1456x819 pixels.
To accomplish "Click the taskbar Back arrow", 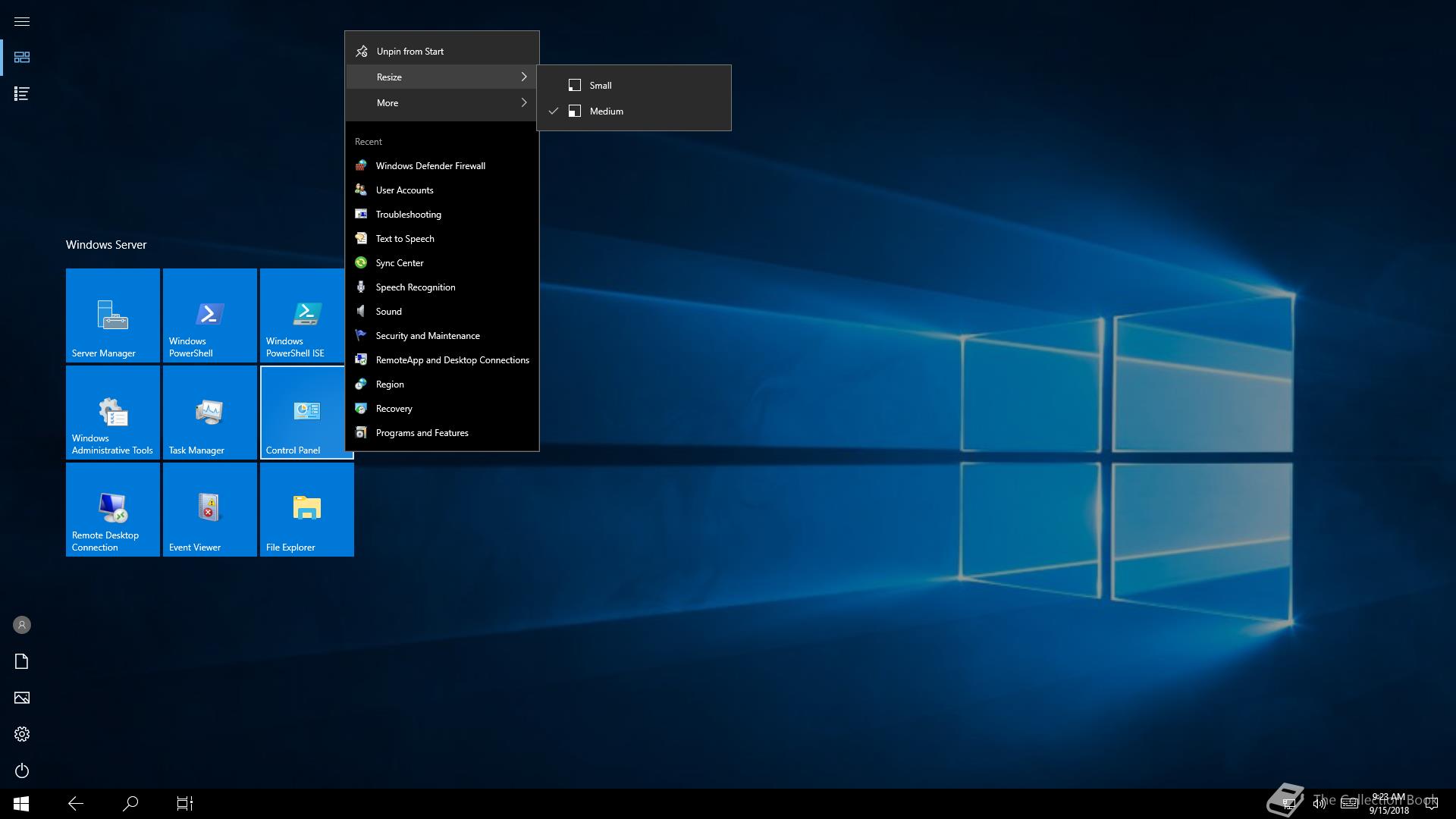I will 76,804.
